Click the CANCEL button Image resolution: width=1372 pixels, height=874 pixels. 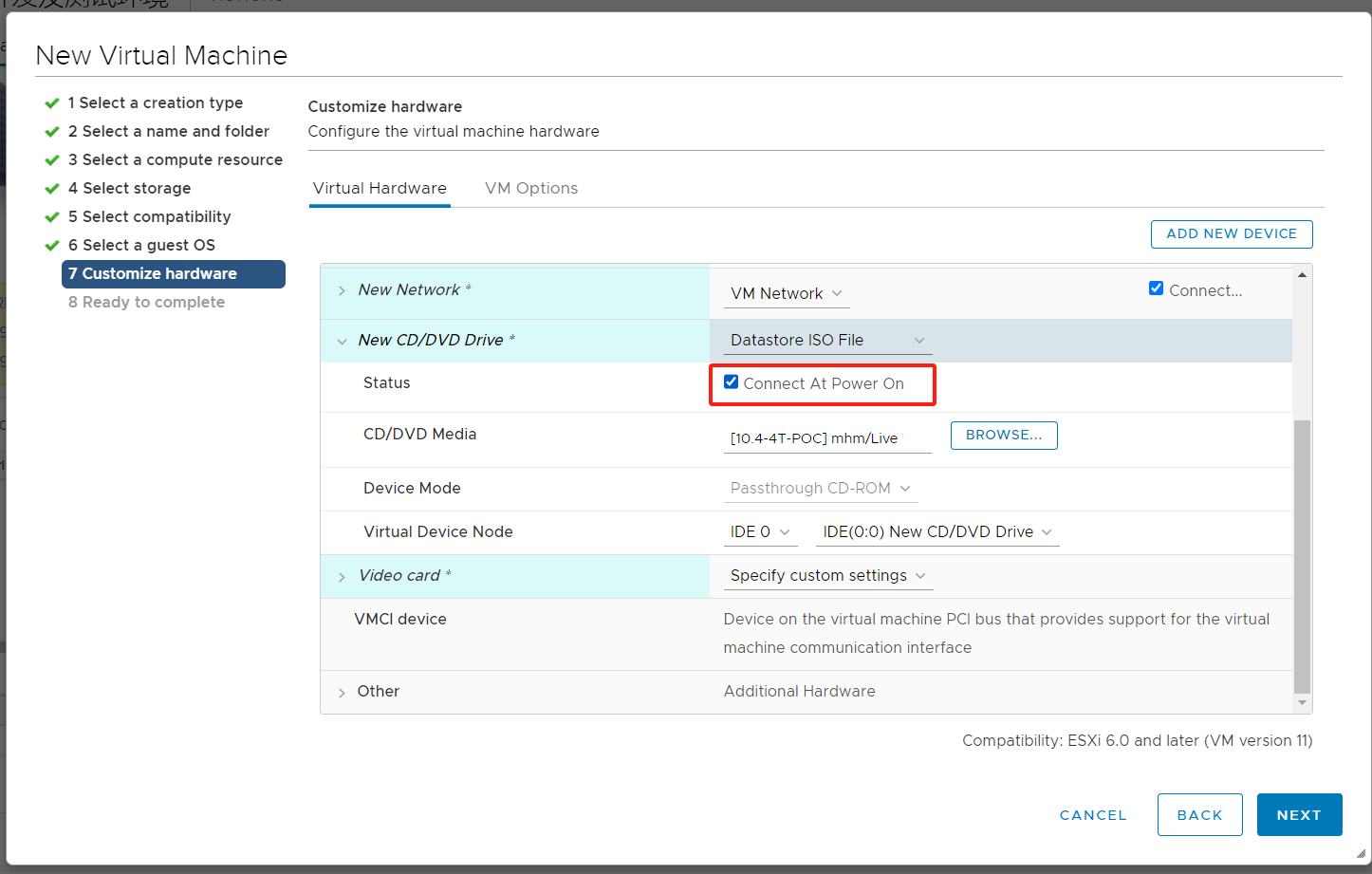[x=1093, y=815]
